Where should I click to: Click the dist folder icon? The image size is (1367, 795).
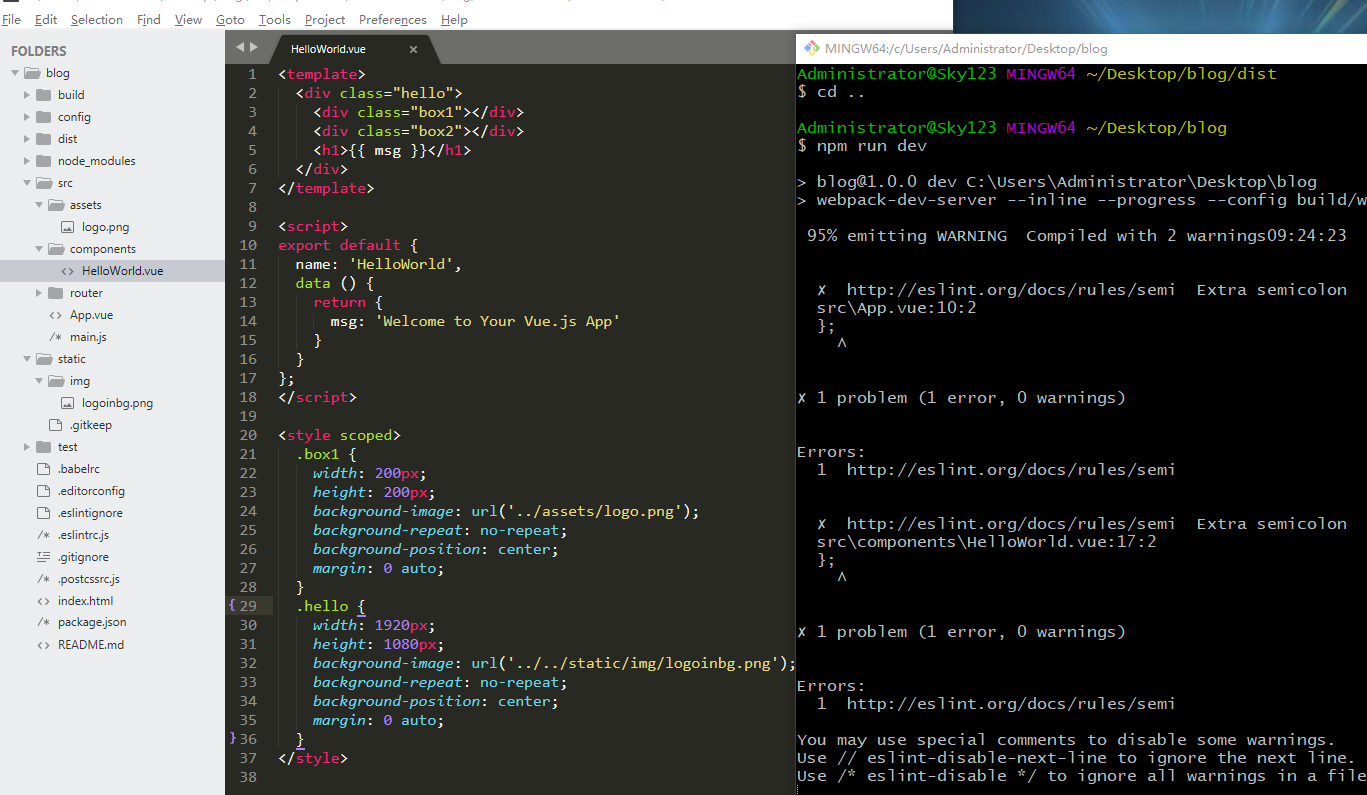tap(43, 139)
